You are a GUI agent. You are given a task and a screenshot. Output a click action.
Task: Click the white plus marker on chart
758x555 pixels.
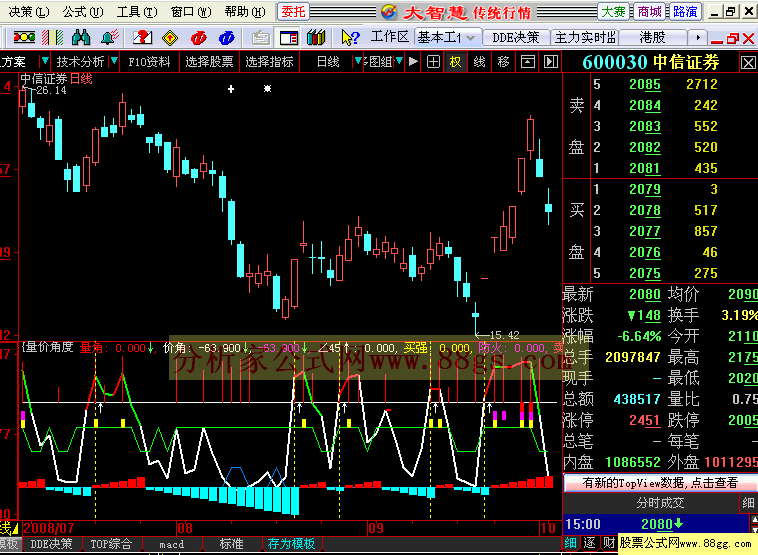pos(231,89)
